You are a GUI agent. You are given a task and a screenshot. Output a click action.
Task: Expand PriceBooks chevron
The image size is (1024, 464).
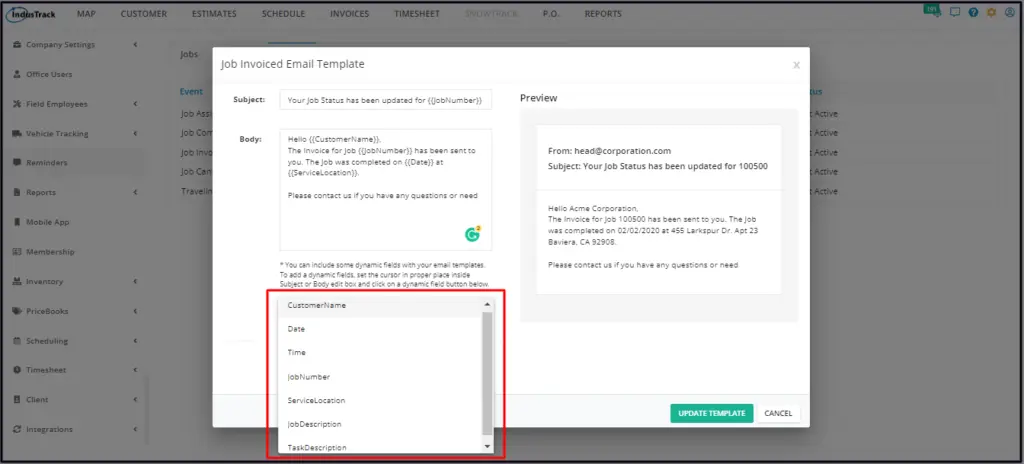[135, 311]
